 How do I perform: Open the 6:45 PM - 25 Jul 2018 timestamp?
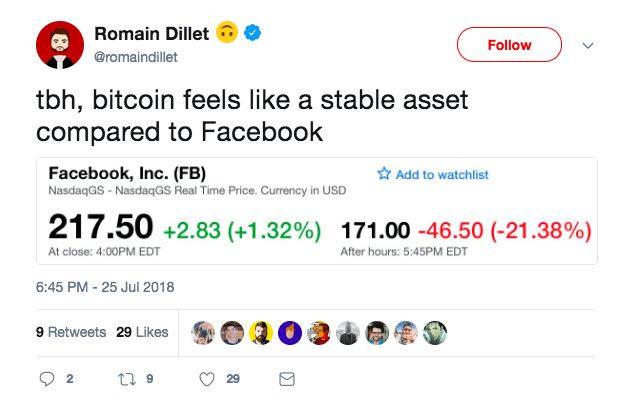[105, 287]
